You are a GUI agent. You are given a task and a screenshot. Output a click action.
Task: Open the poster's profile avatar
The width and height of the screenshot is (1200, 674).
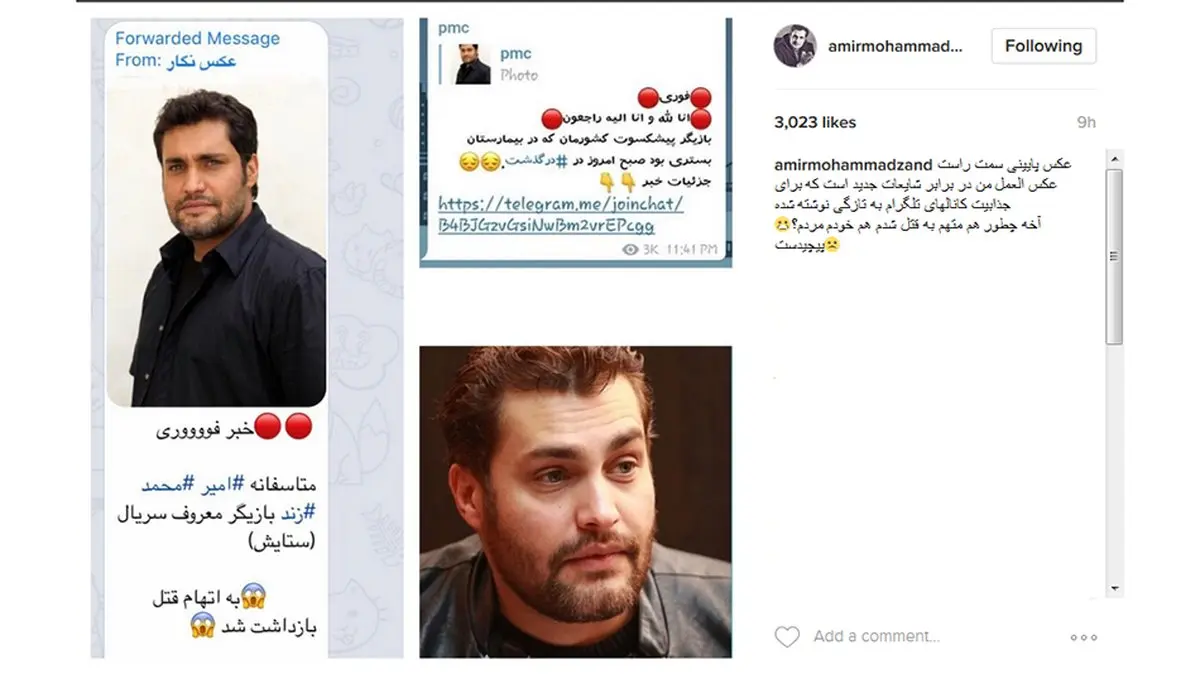click(795, 45)
